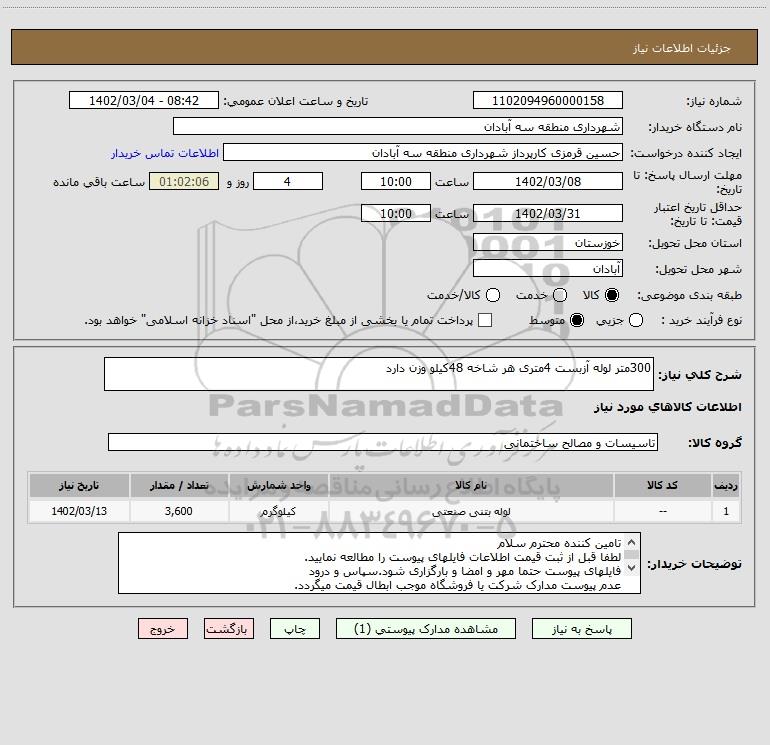This screenshot has width=770, height=745.
Task: Click delivery province خوزستان field
Action: [x=548, y=242]
